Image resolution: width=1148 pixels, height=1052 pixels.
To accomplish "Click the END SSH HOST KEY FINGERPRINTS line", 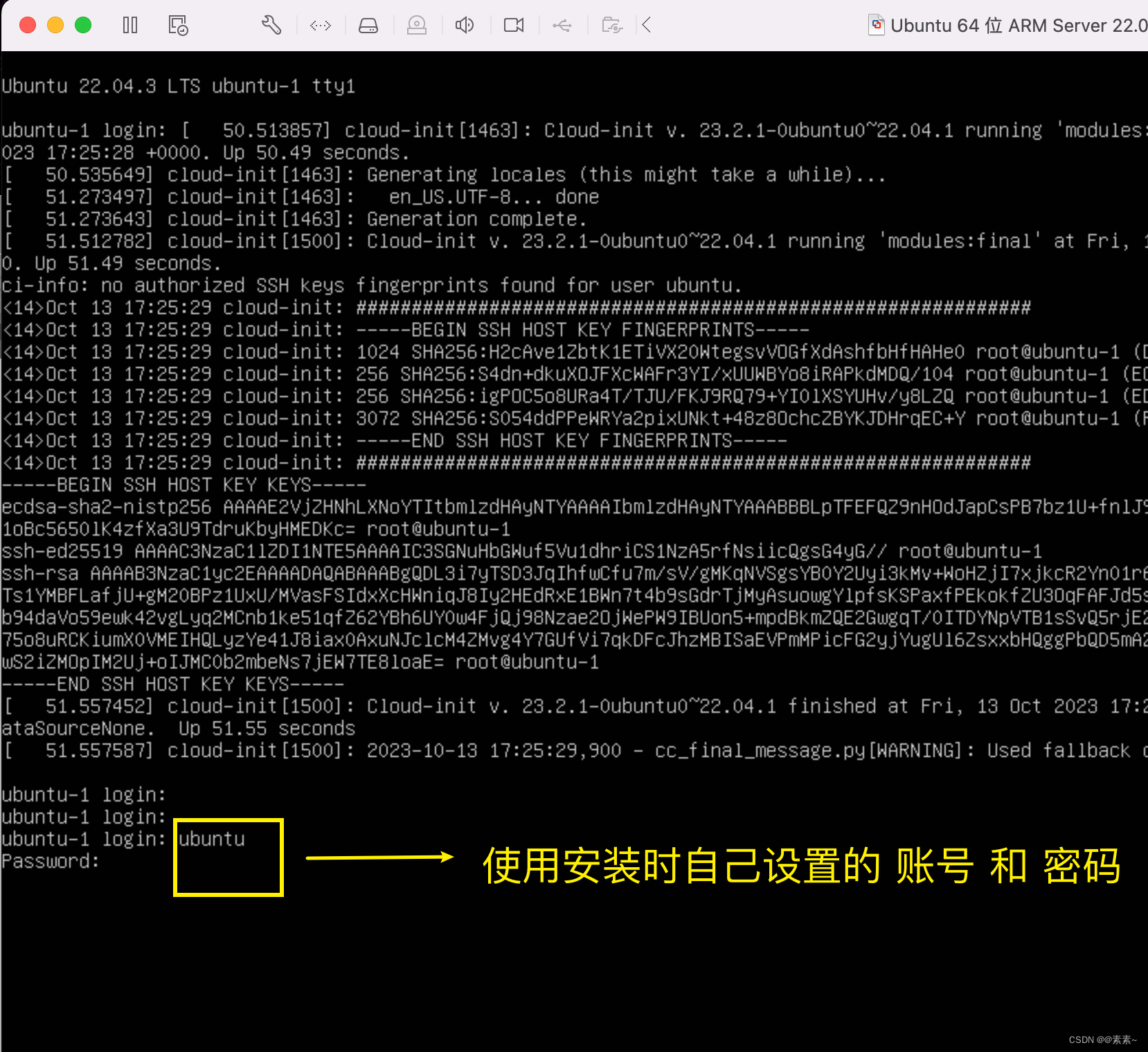I will [x=395, y=441].
